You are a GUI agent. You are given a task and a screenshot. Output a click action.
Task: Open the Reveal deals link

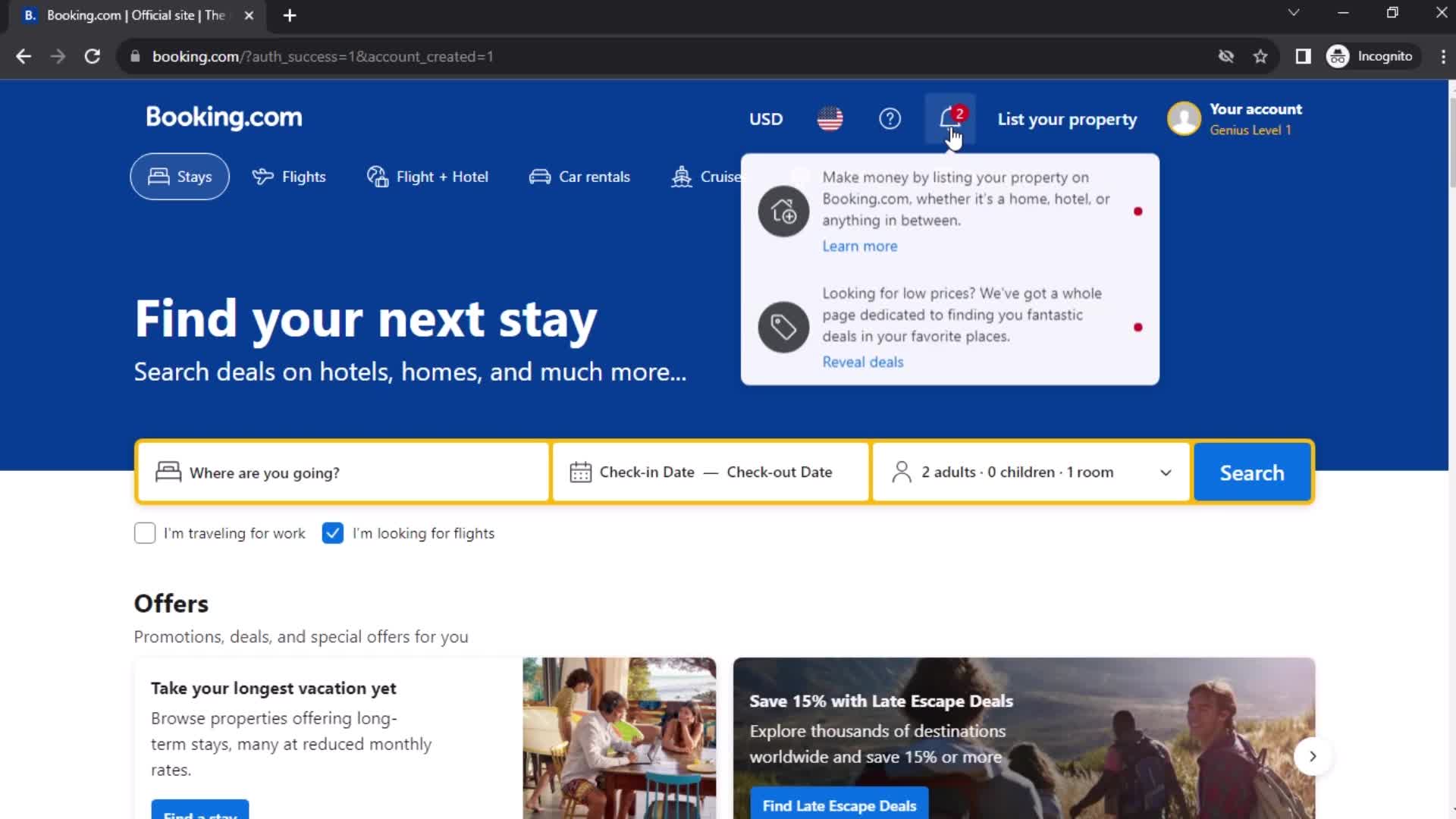[x=863, y=362]
